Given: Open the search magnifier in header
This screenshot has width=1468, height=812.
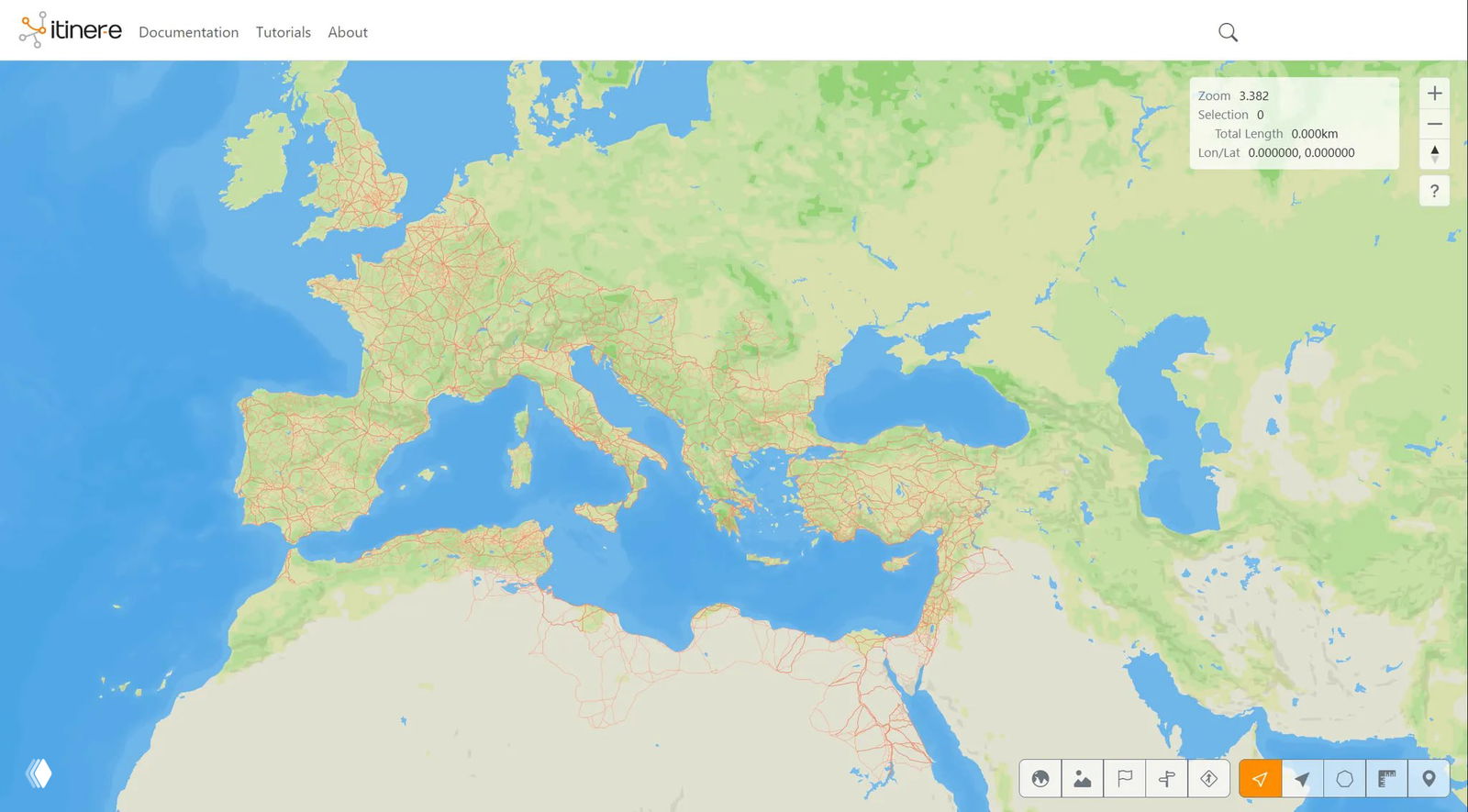Looking at the screenshot, I should click(x=1228, y=33).
